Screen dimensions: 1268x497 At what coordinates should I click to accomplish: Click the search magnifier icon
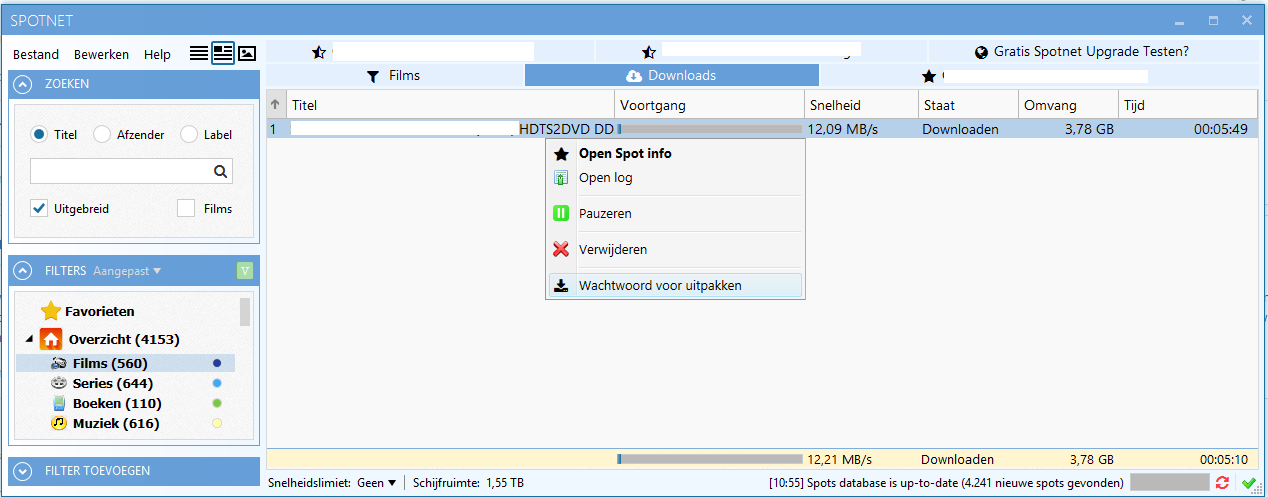tap(221, 171)
